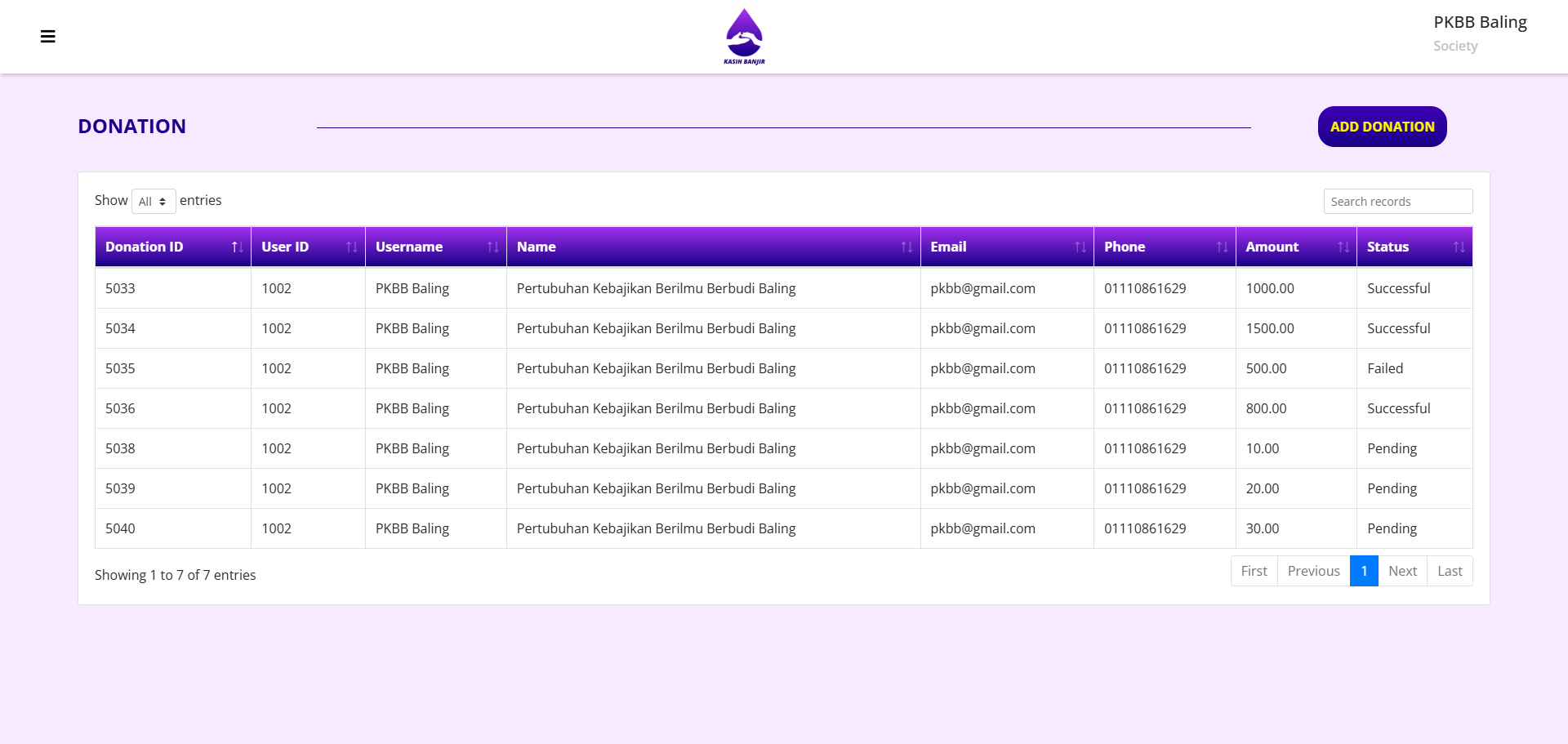Select page 1 in pagination

point(1364,571)
